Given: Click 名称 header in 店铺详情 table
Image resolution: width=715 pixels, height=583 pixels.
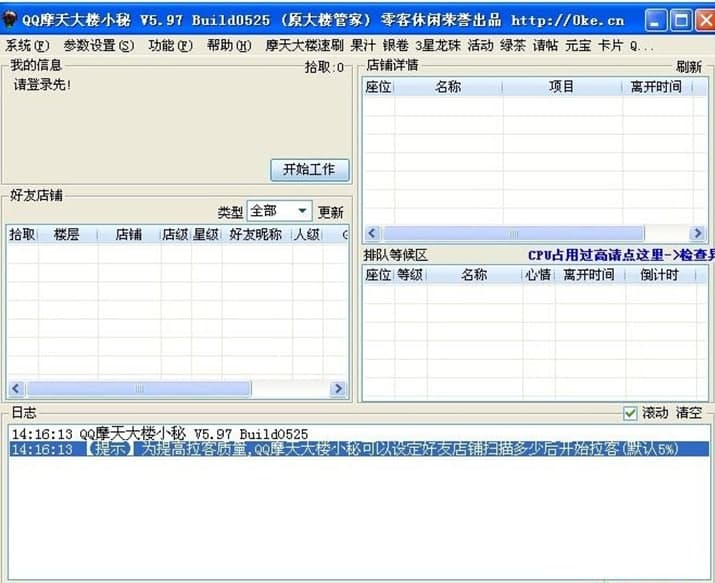Looking at the screenshot, I should tap(448, 87).
